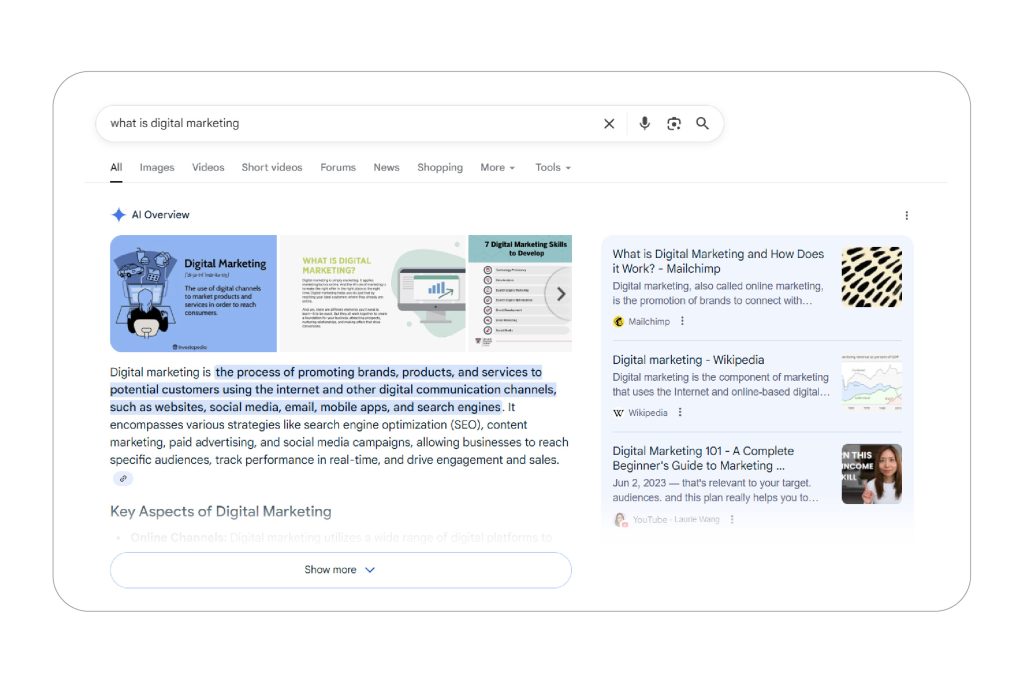This screenshot has width=1024, height=683.
Task: Click the YouTube video thumbnail of woman
Action: point(871,474)
